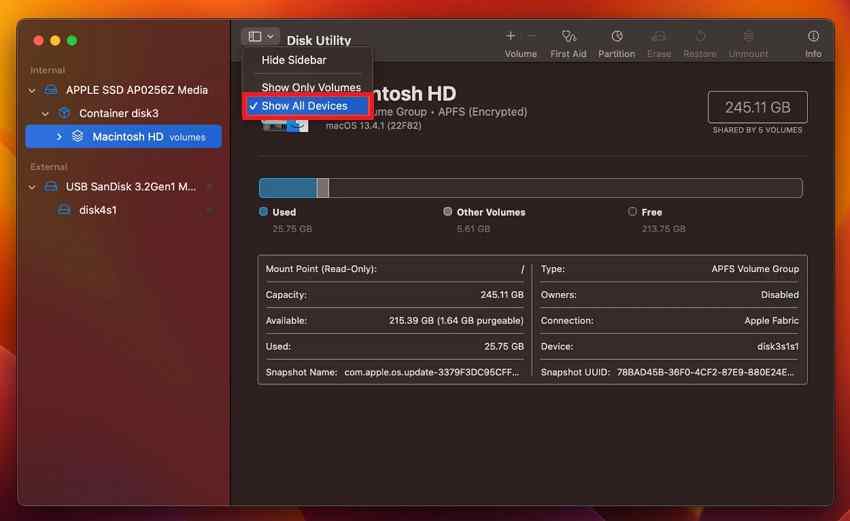Click the Available 215.39 GB value
850x521 pixels.
(456, 320)
